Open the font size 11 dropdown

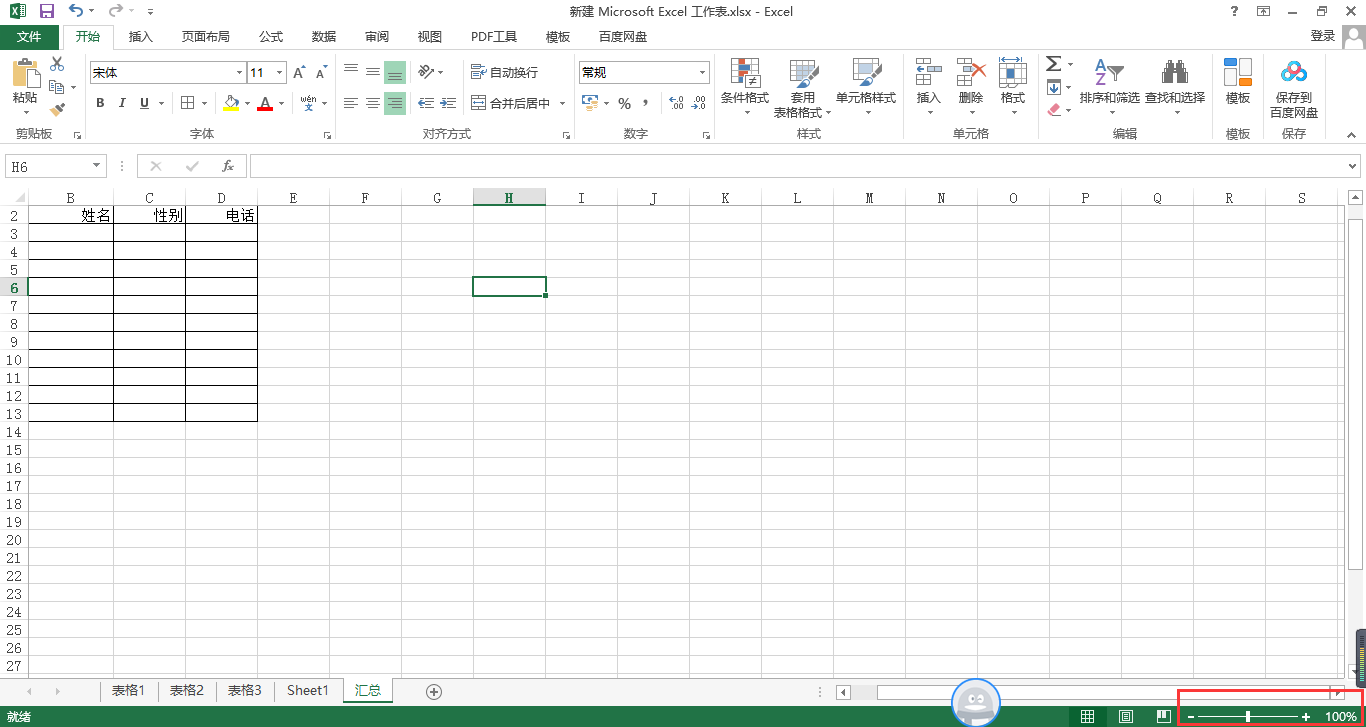(x=280, y=73)
